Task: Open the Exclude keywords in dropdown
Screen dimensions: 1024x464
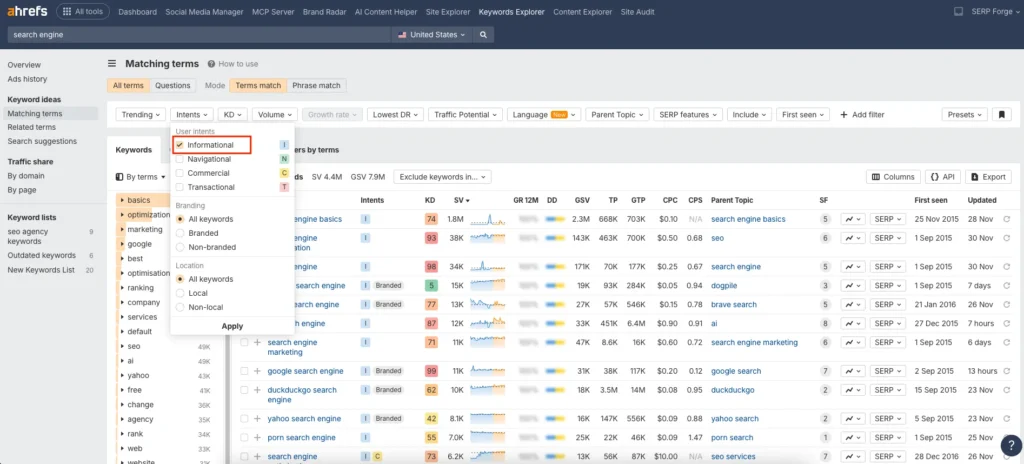Action: pyautogui.click(x=442, y=176)
